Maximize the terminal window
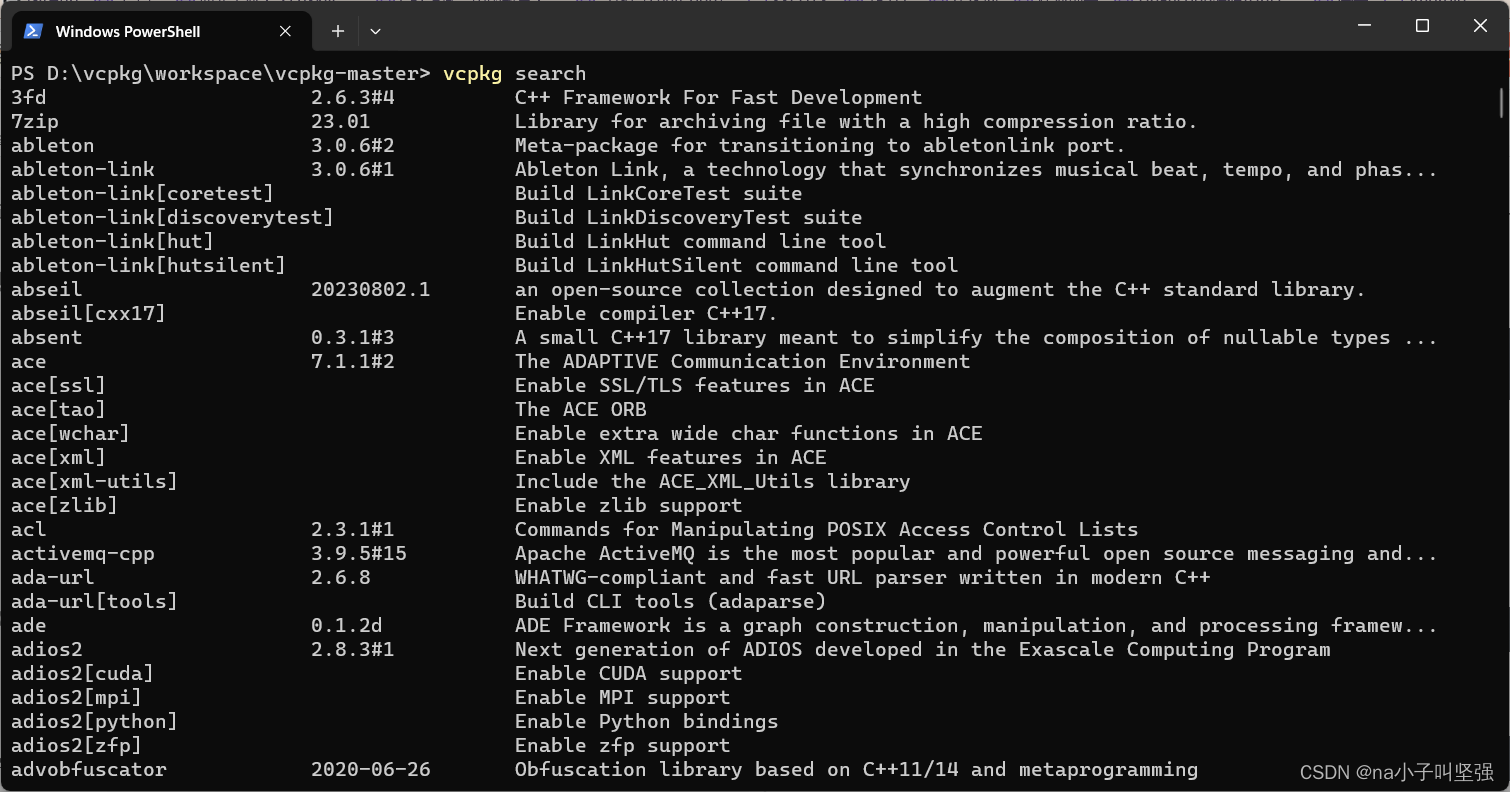1510x792 pixels. tap(1422, 26)
